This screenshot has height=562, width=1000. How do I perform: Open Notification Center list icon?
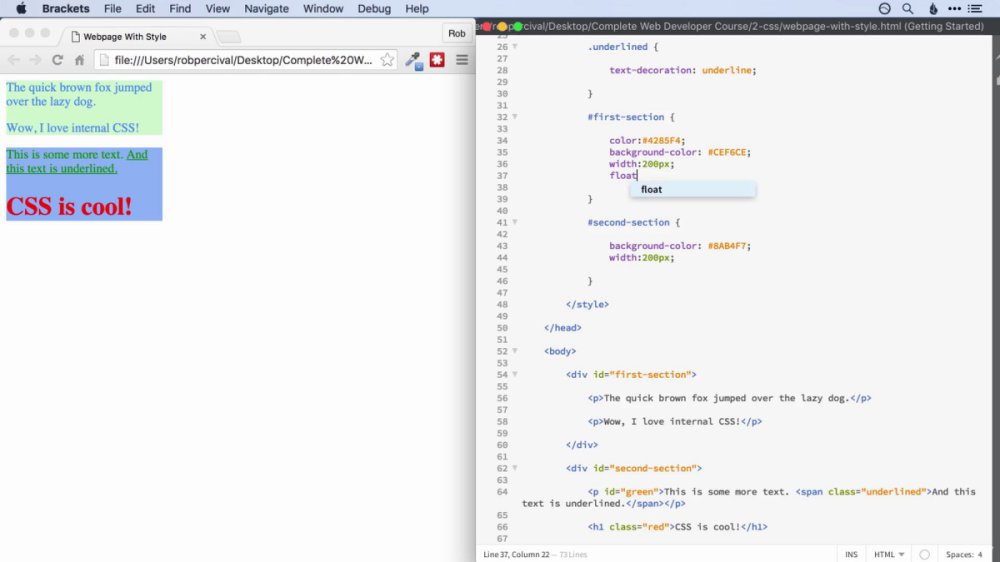pyautogui.click(x=975, y=8)
